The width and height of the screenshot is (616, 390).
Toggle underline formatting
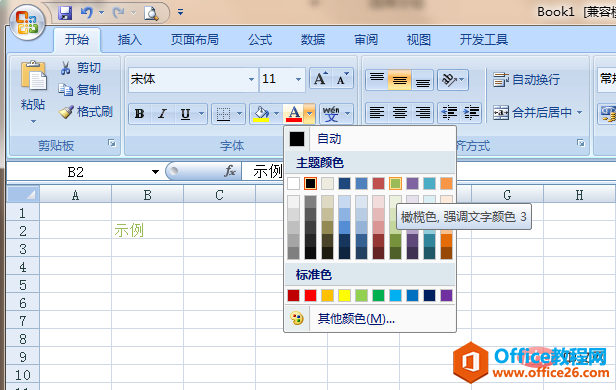(185, 114)
